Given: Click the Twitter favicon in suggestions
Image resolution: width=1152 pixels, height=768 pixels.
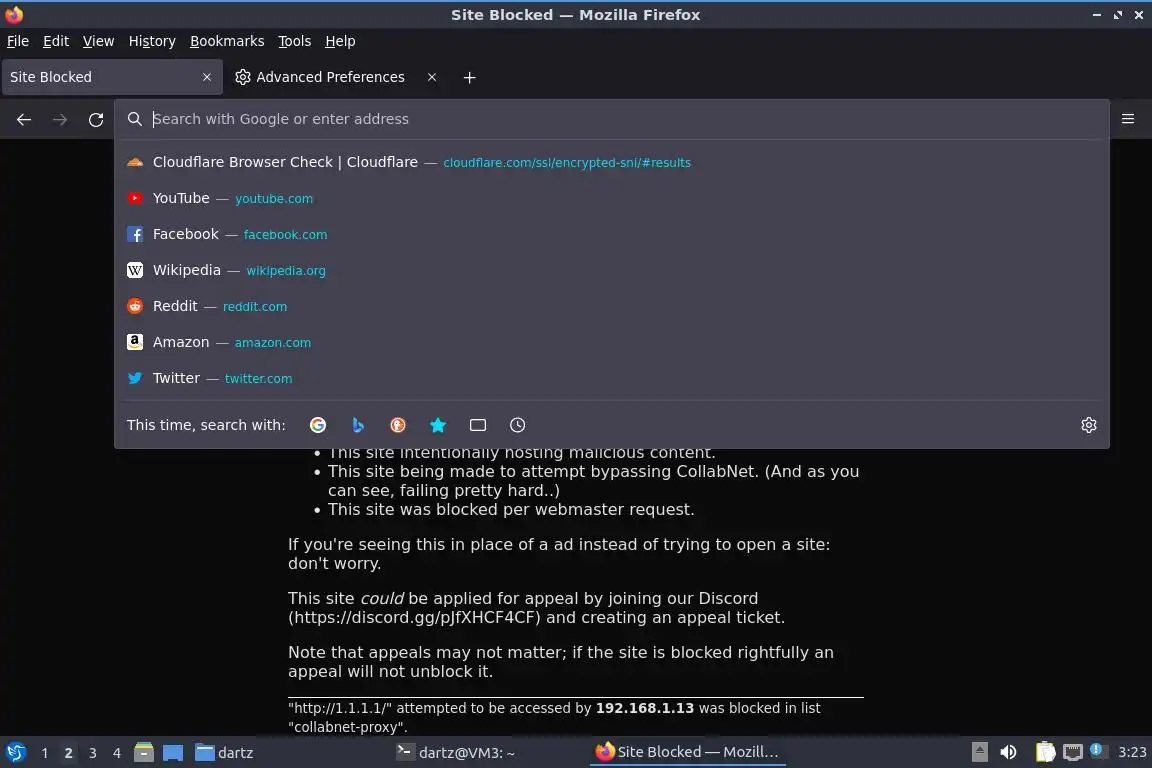Looking at the screenshot, I should [135, 378].
